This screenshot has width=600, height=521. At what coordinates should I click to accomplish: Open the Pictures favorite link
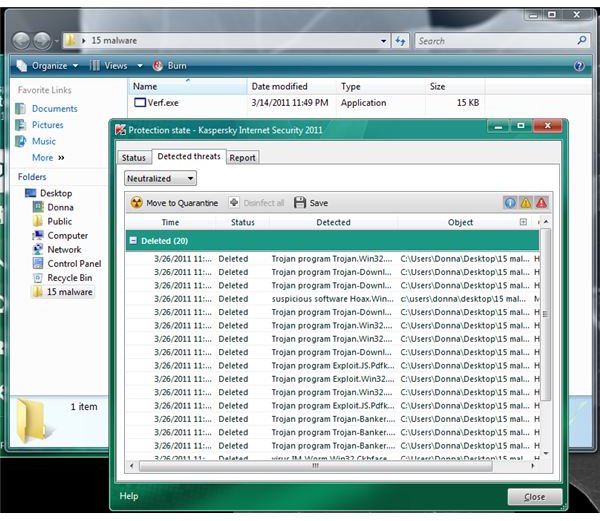pos(47,125)
